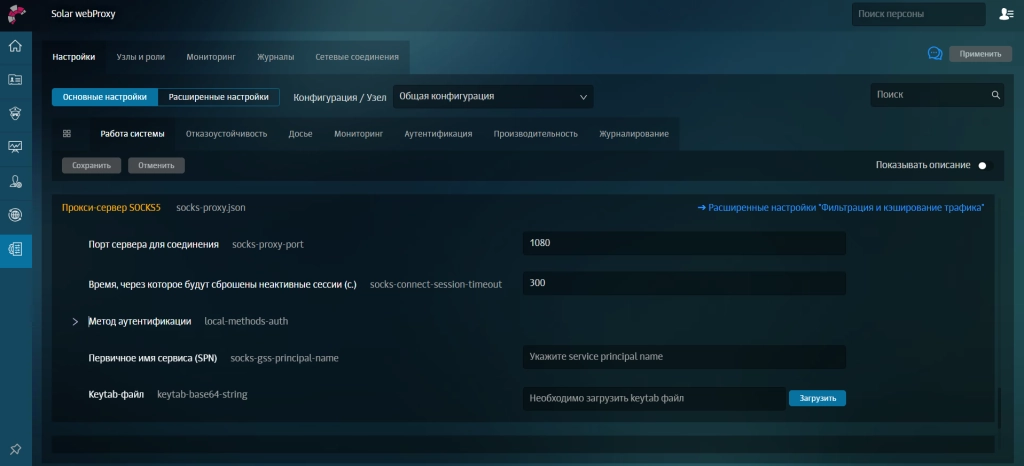
Task: Open the Журналирование sub-tab
Action: [x=633, y=134]
